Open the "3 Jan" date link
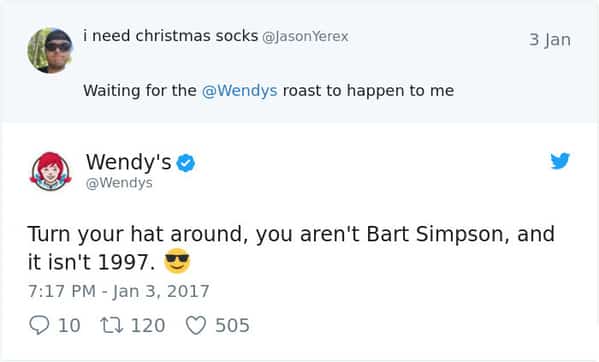The height and width of the screenshot is (362, 599). click(550, 40)
